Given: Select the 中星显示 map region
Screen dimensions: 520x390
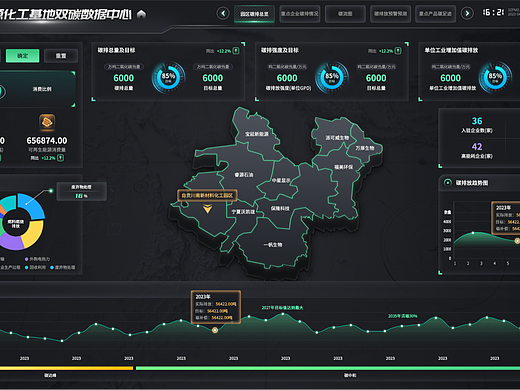Looking at the screenshot, I should pos(281,180).
